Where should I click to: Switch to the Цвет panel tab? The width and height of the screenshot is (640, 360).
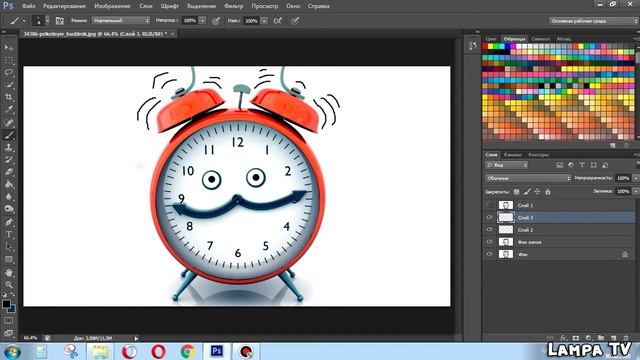coord(491,39)
